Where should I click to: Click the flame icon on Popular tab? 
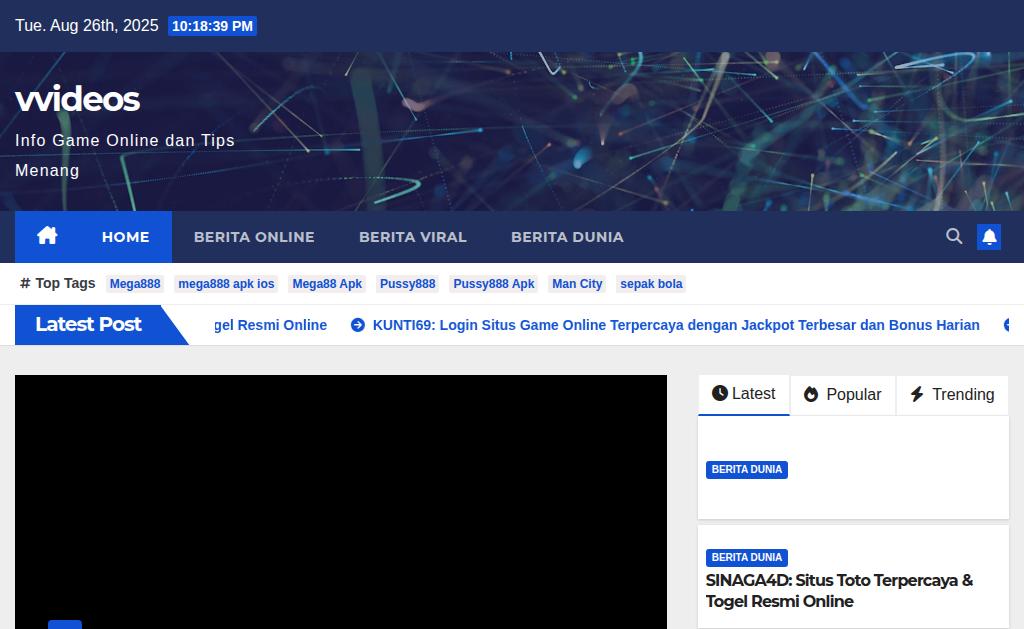(811, 395)
